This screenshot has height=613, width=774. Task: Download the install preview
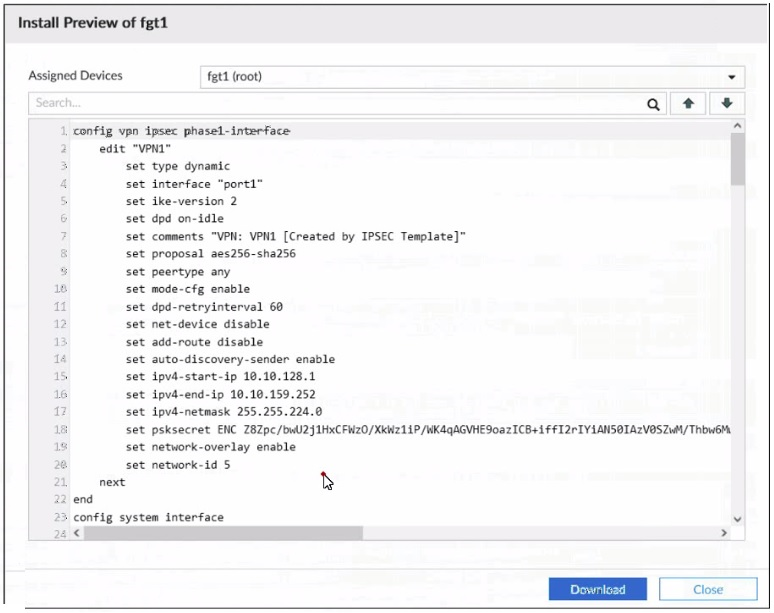597,589
